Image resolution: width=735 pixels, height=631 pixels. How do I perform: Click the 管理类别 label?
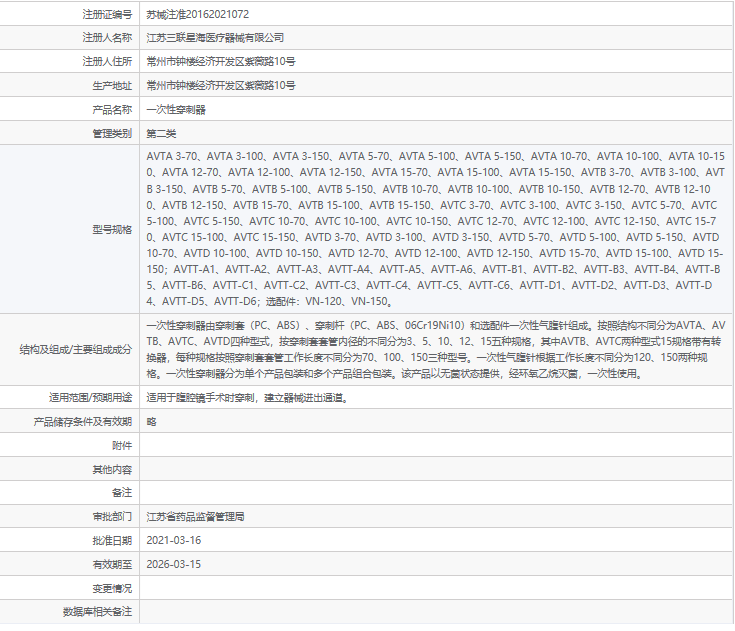(x=112, y=134)
